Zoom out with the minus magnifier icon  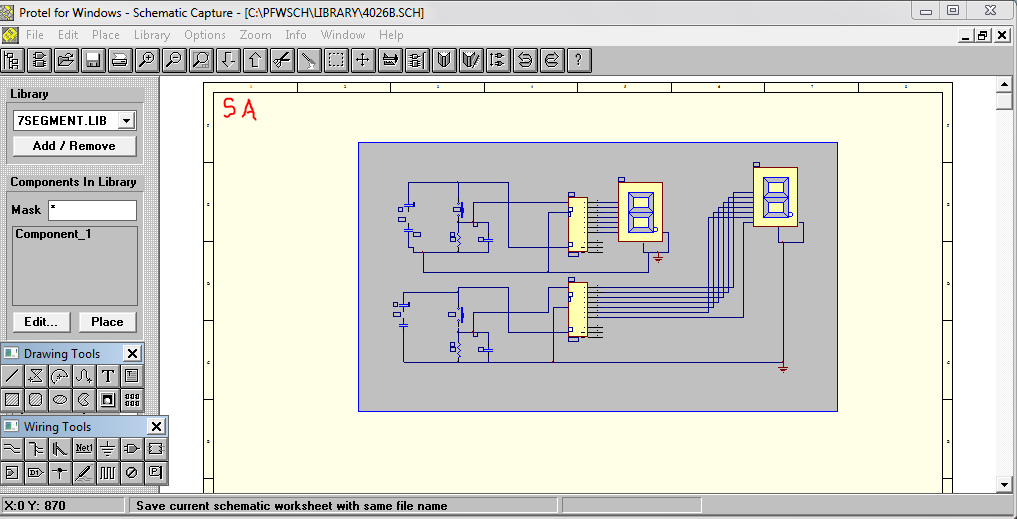point(174,60)
